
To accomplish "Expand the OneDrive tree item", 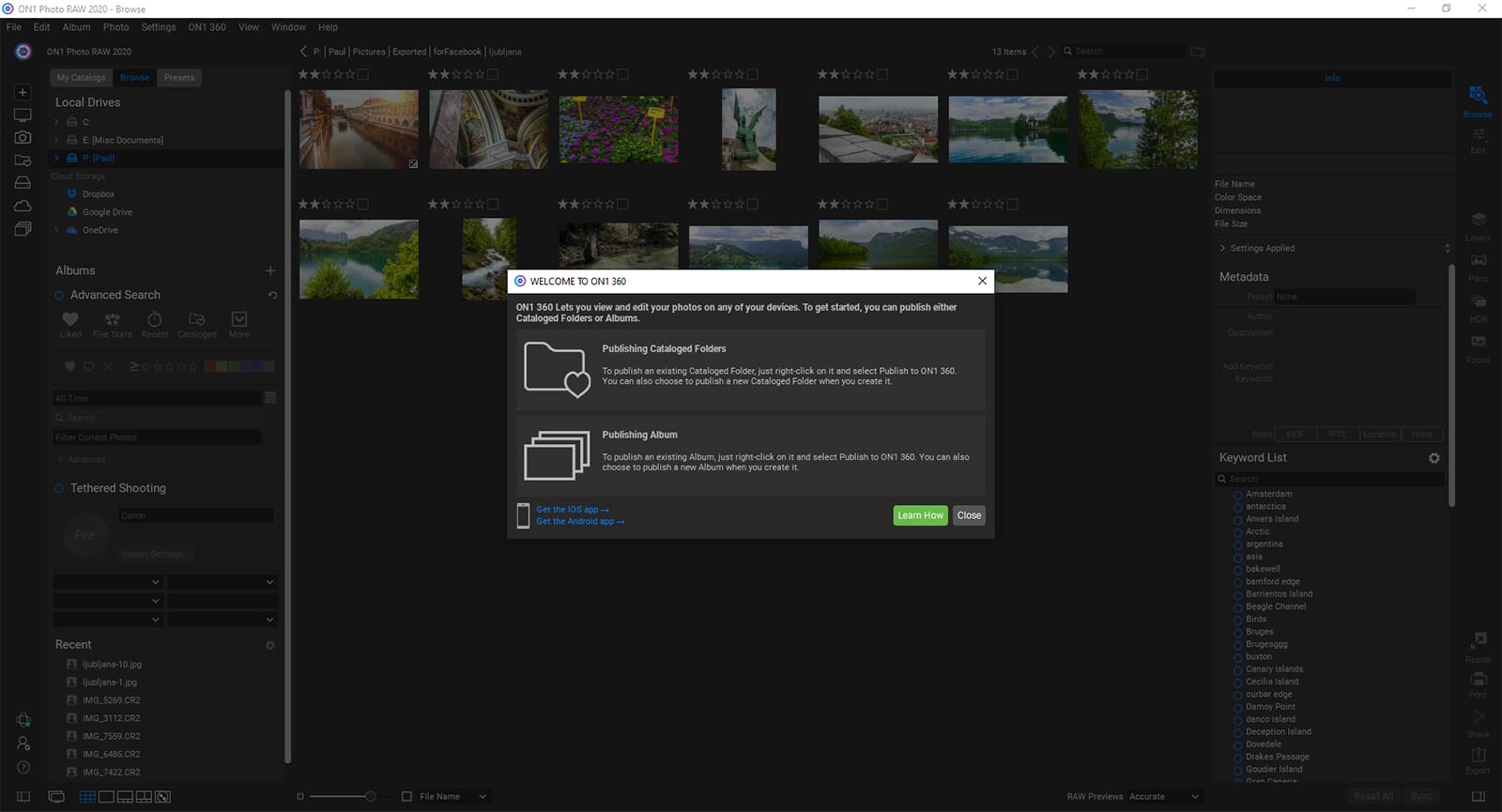I will pos(56,230).
